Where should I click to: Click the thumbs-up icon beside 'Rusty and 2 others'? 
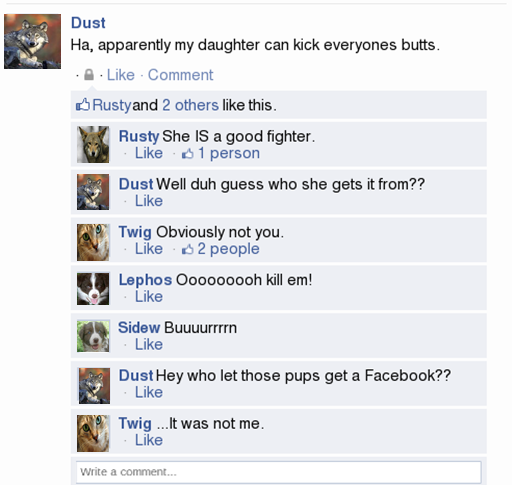[83, 105]
